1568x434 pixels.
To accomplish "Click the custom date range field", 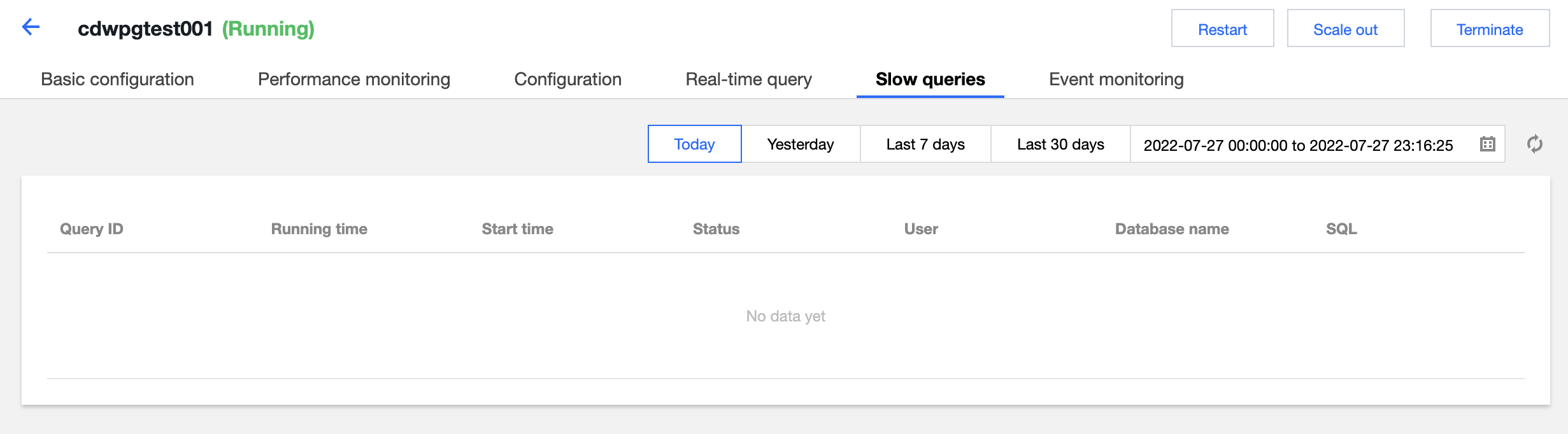I will point(1298,145).
